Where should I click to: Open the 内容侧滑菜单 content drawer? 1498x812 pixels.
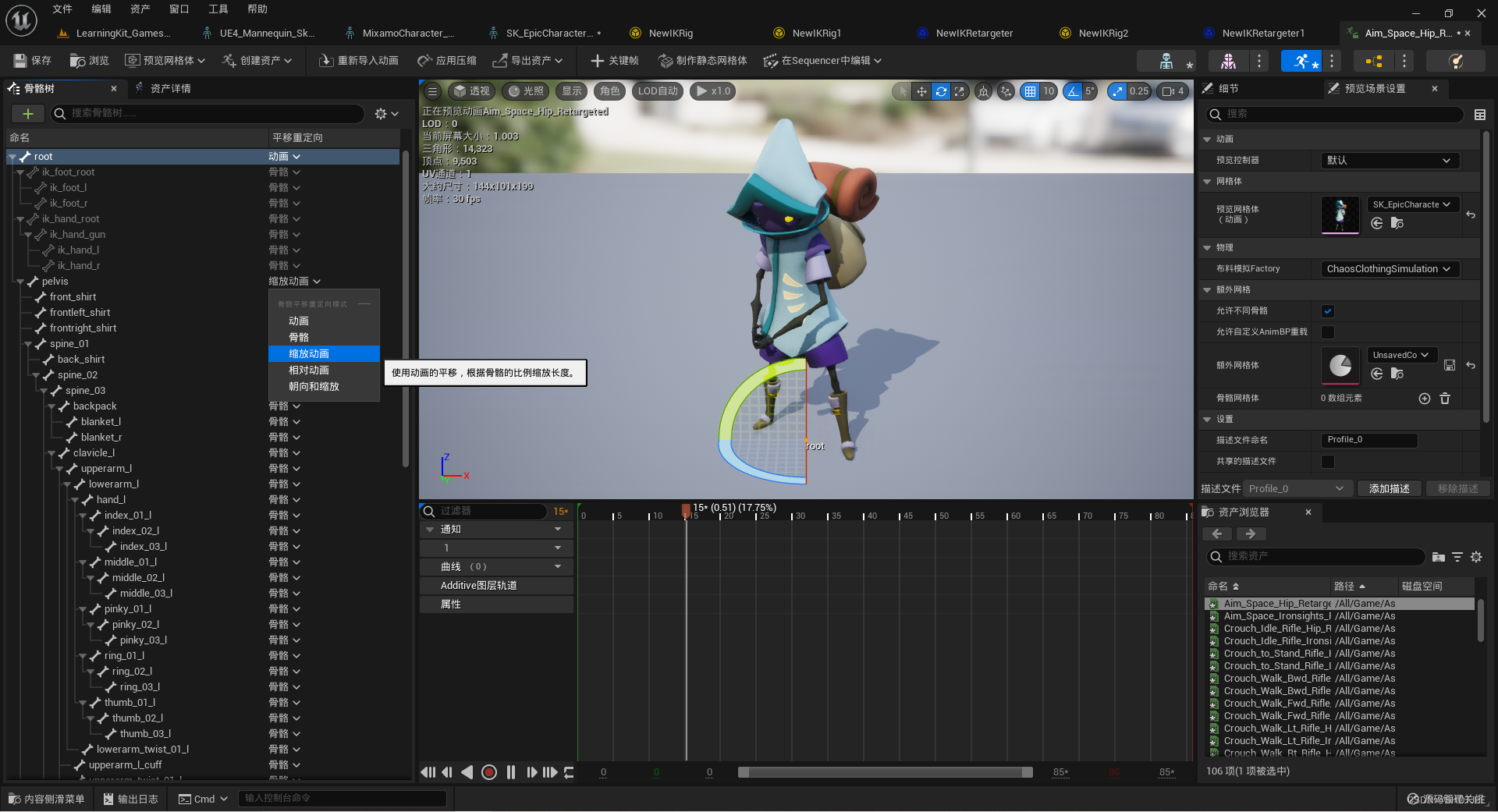pyautogui.click(x=46, y=800)
